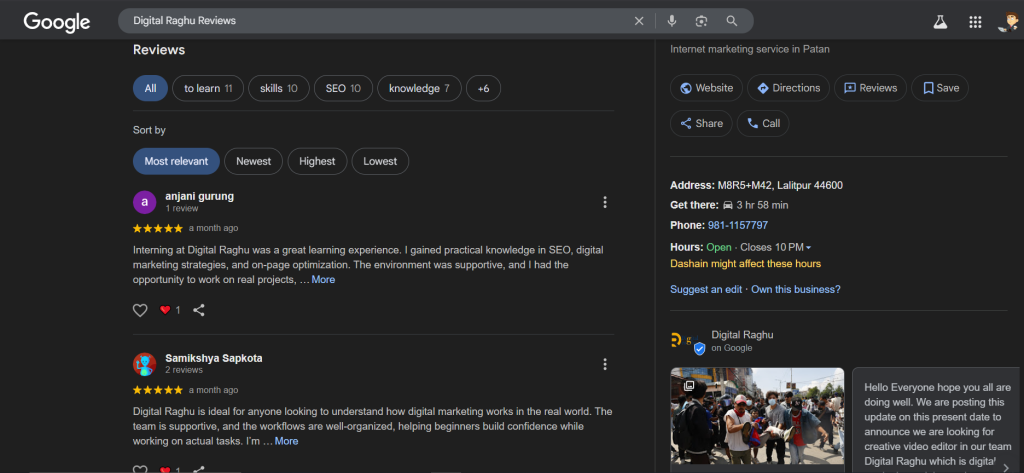
Task: Open Samikshya Sapkota's profile avatar
Action: [144, 364]
